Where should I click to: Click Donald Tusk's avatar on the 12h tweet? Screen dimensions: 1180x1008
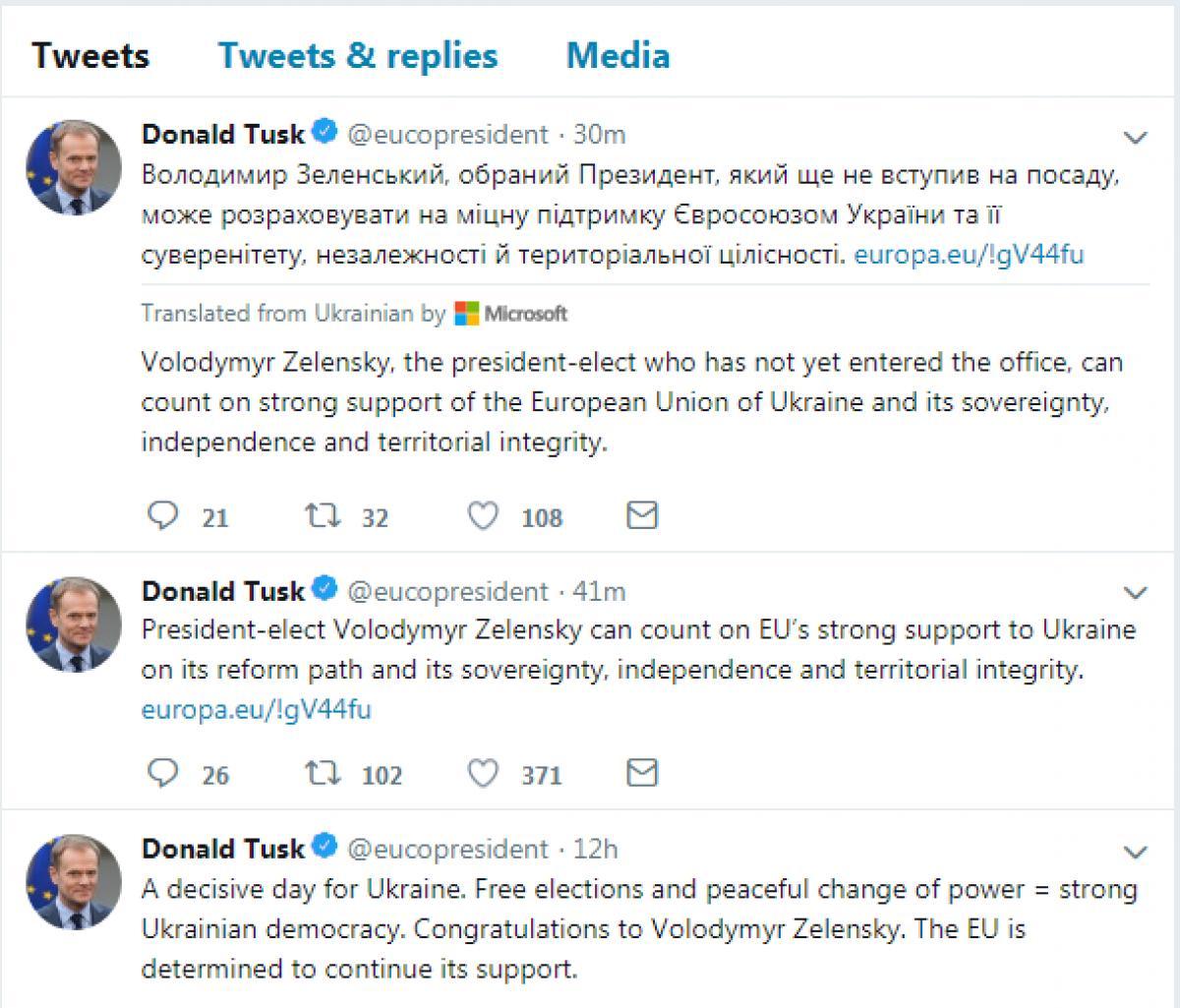pyautogui.click(x=74, y=882)
